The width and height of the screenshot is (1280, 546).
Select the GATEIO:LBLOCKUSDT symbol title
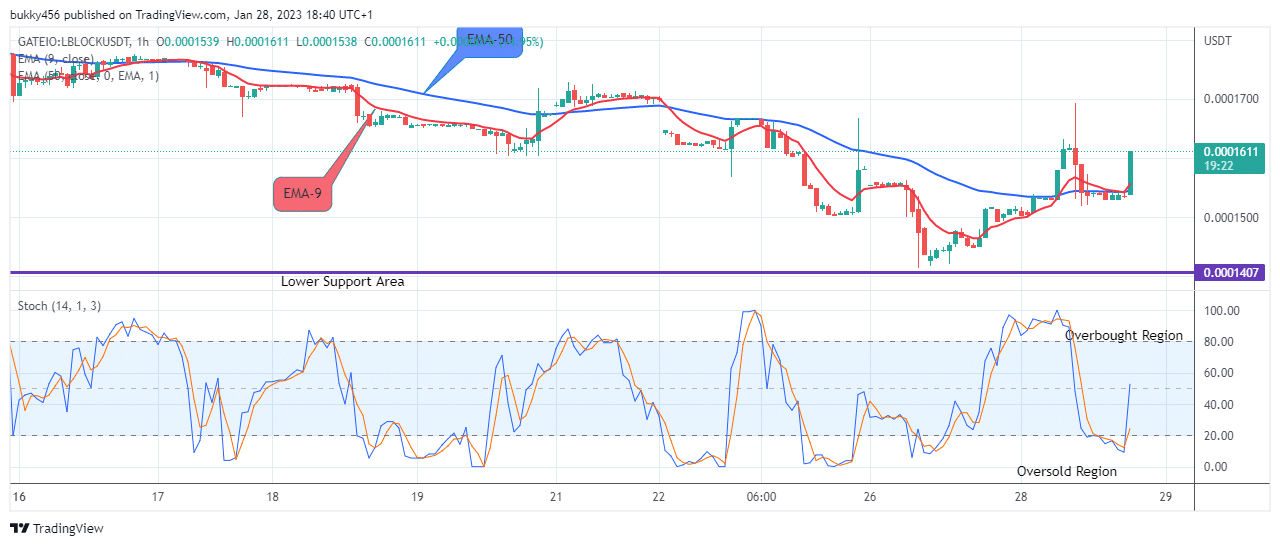click(x=76, y=41)
